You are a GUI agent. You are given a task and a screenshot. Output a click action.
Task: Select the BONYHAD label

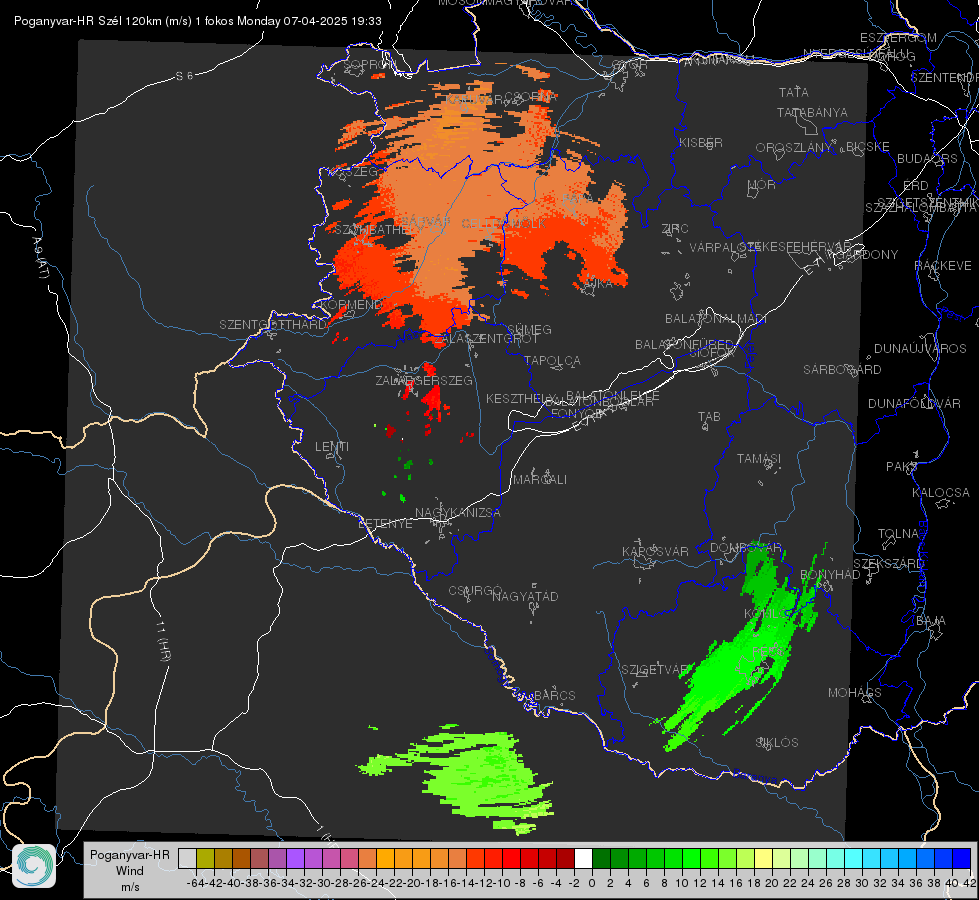point(830,575)
